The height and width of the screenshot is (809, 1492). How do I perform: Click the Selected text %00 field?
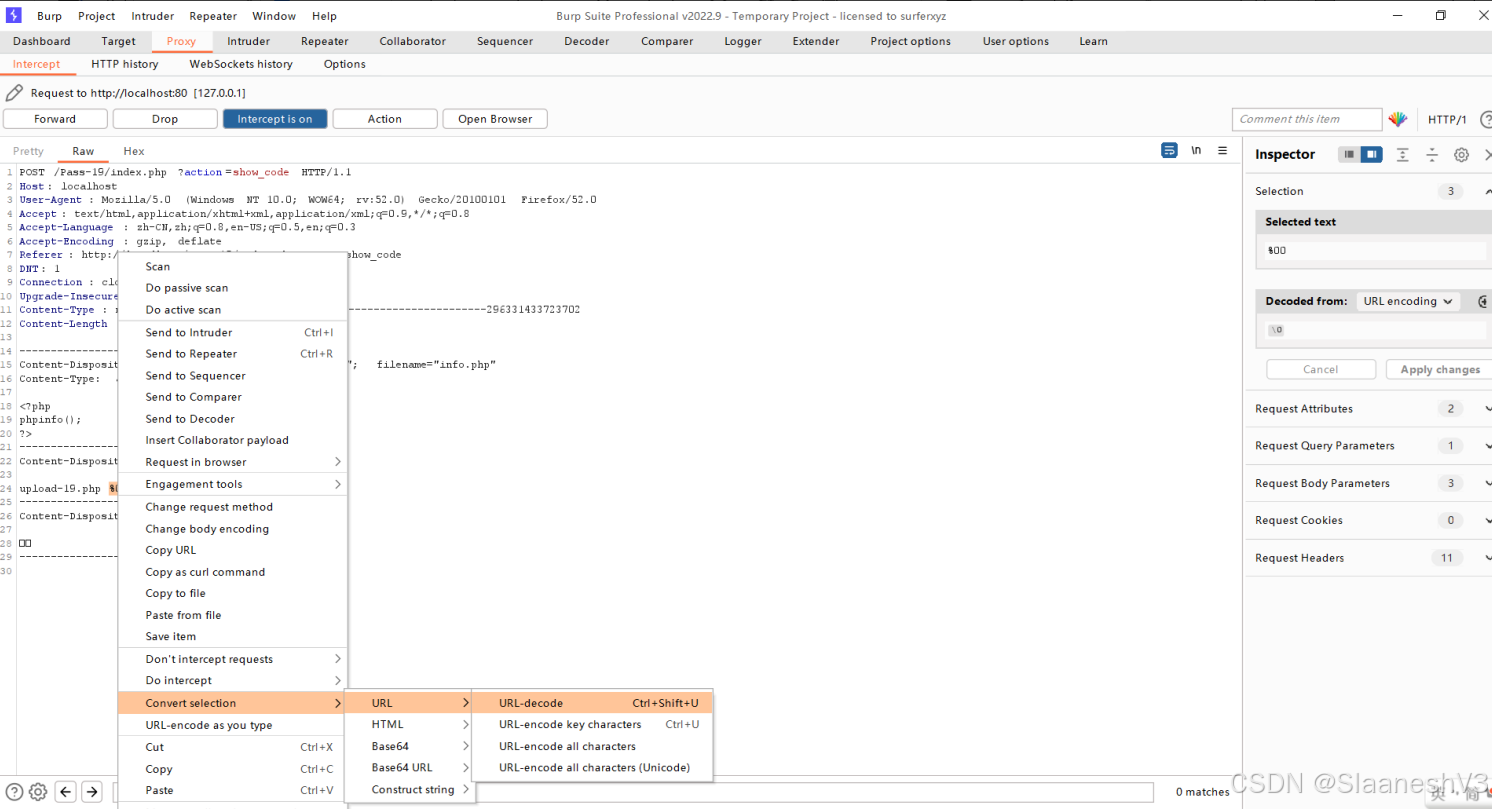point(1376,251)
